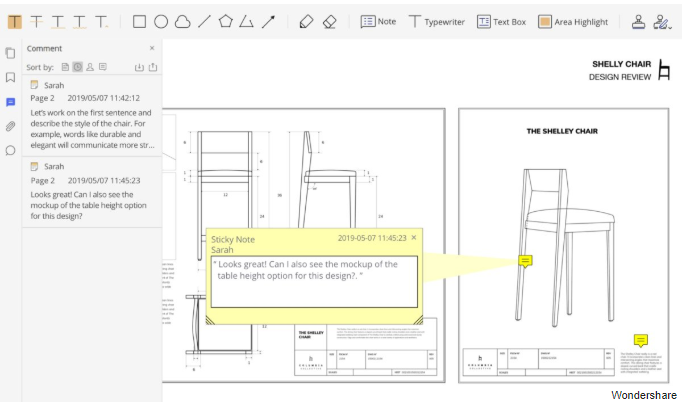Click the Sticky Note title label
Image resolution: width=682 pixels, height=410 pixels.
coord(233,239)
